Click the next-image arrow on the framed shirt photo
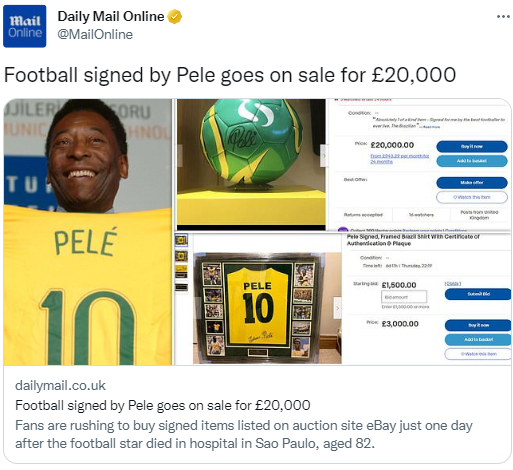Image resolution: width=513 pixels, height=470 pixels. 337,308
